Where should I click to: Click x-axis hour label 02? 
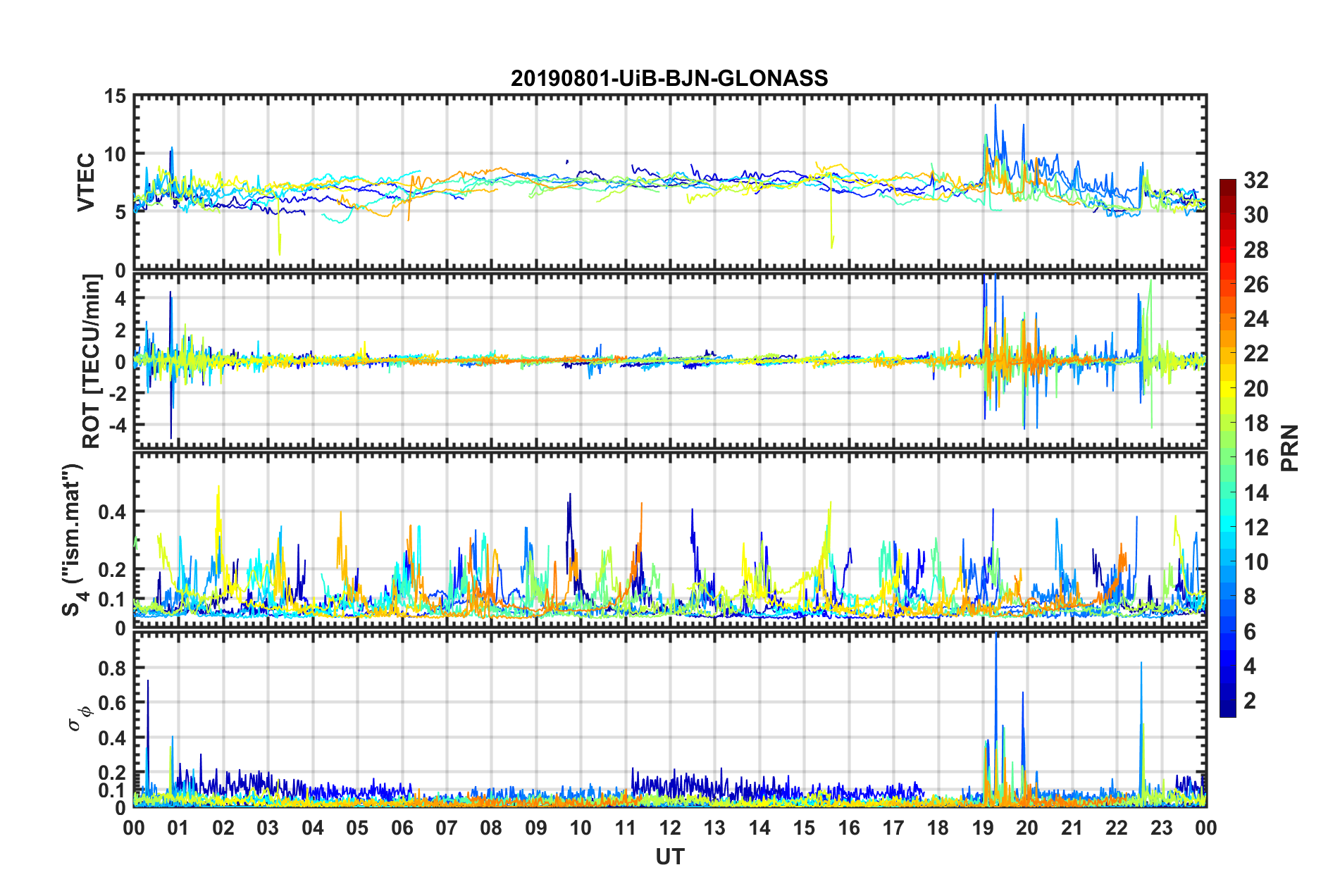coord(223,828)
